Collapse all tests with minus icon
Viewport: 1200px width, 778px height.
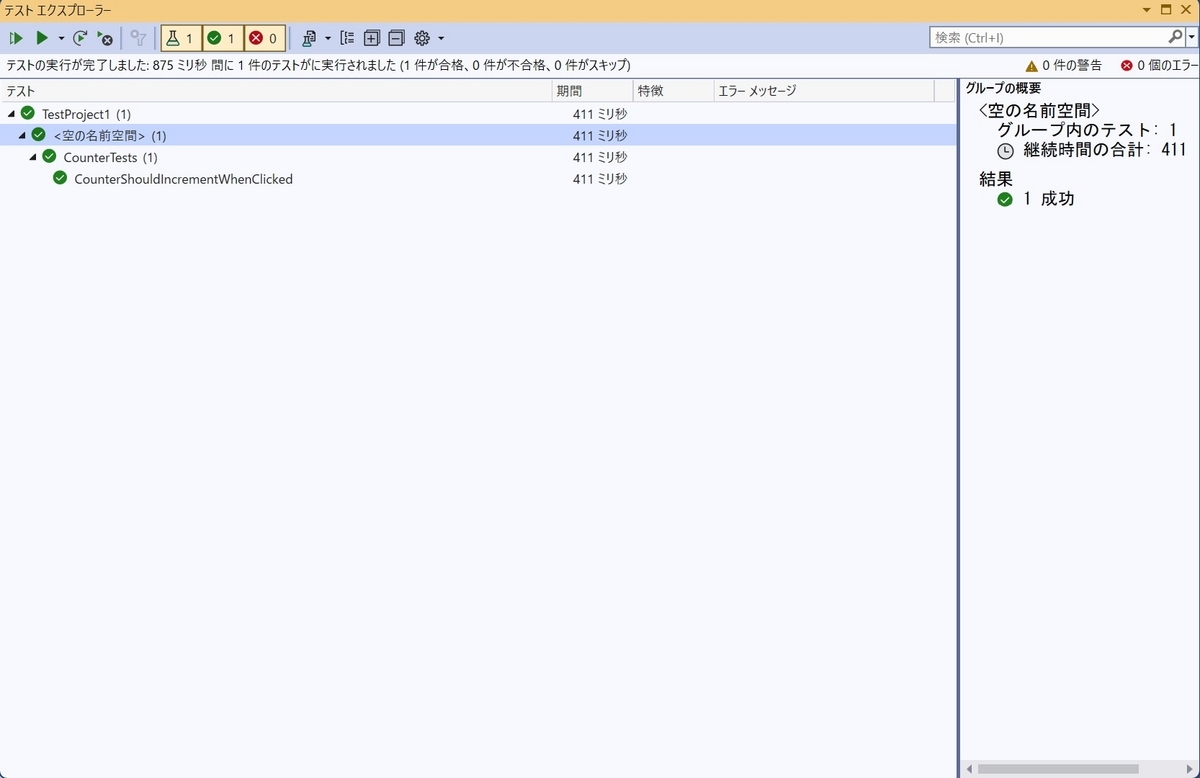click(396, 38)
